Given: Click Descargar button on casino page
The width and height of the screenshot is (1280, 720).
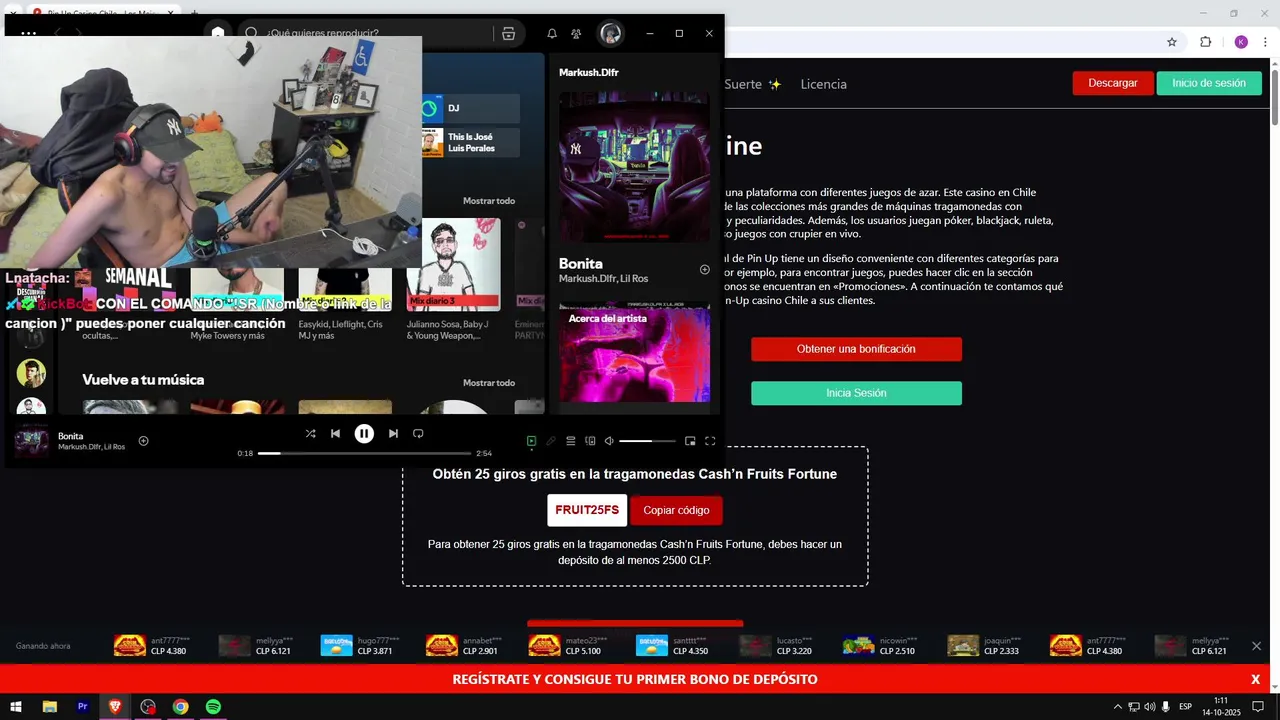Looking at the screenshot, I should click(x=1113, y=83).
